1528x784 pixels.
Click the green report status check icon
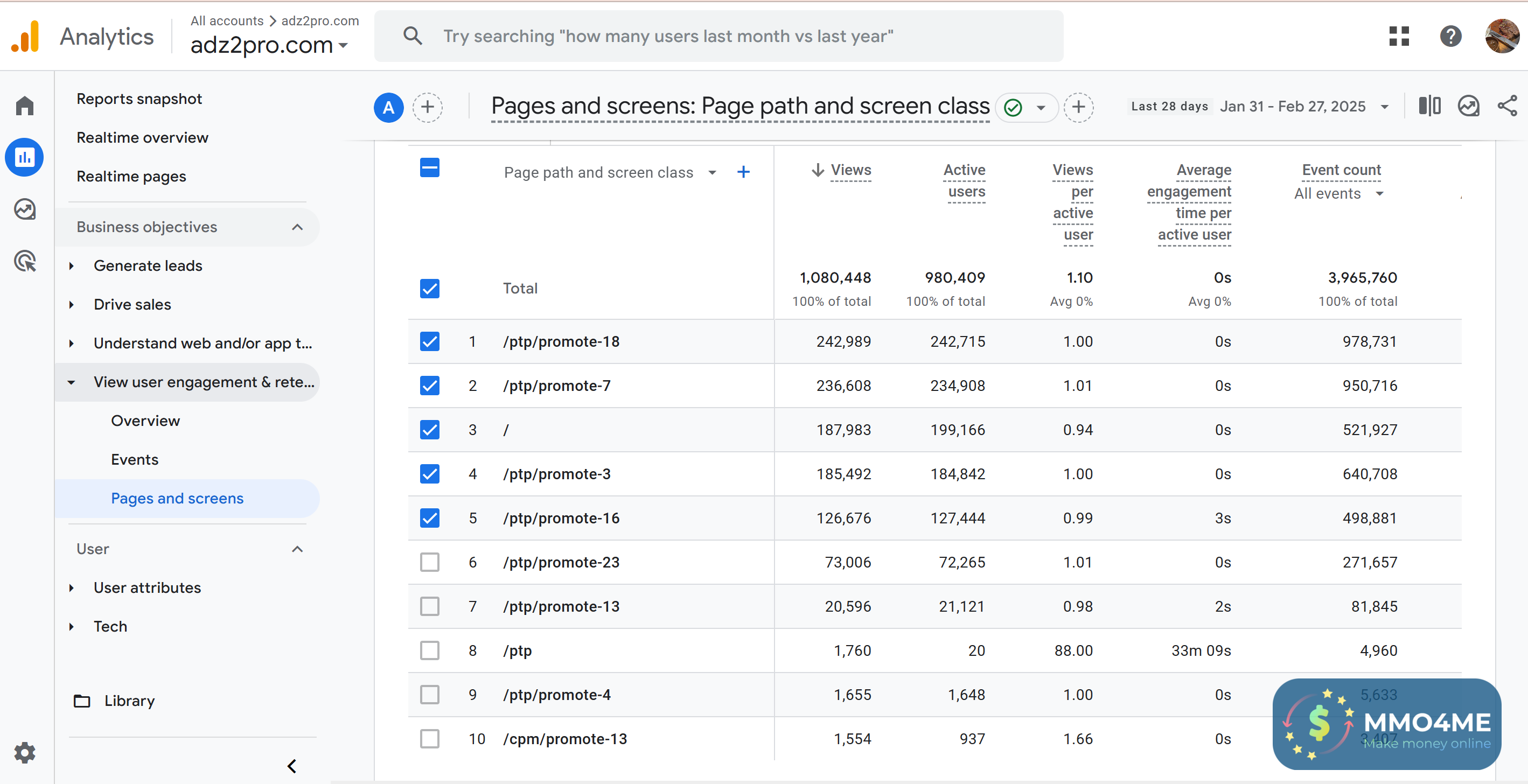point(1013,107)
